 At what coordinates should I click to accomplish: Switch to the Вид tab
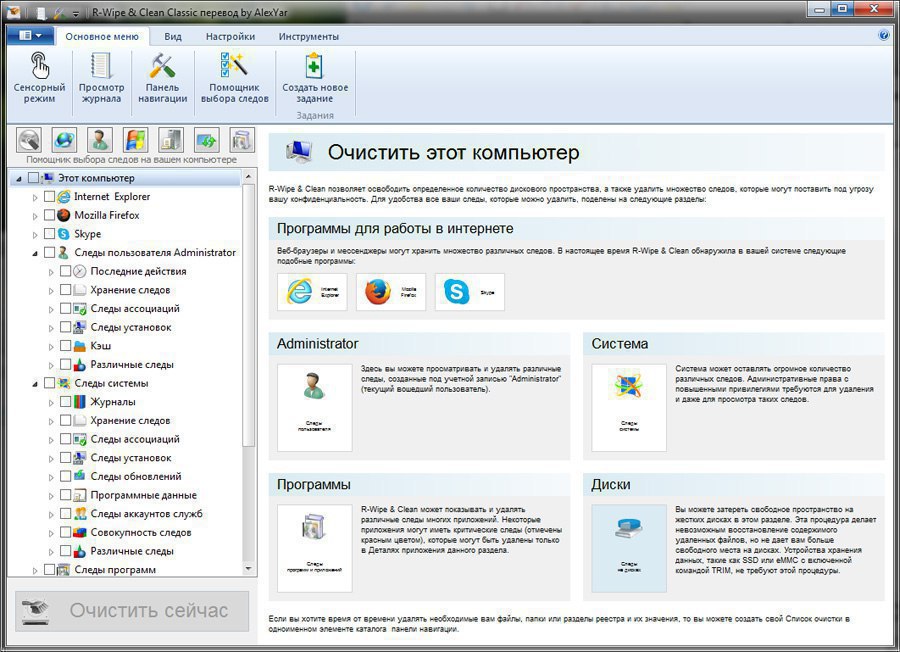tap(173, 36)
